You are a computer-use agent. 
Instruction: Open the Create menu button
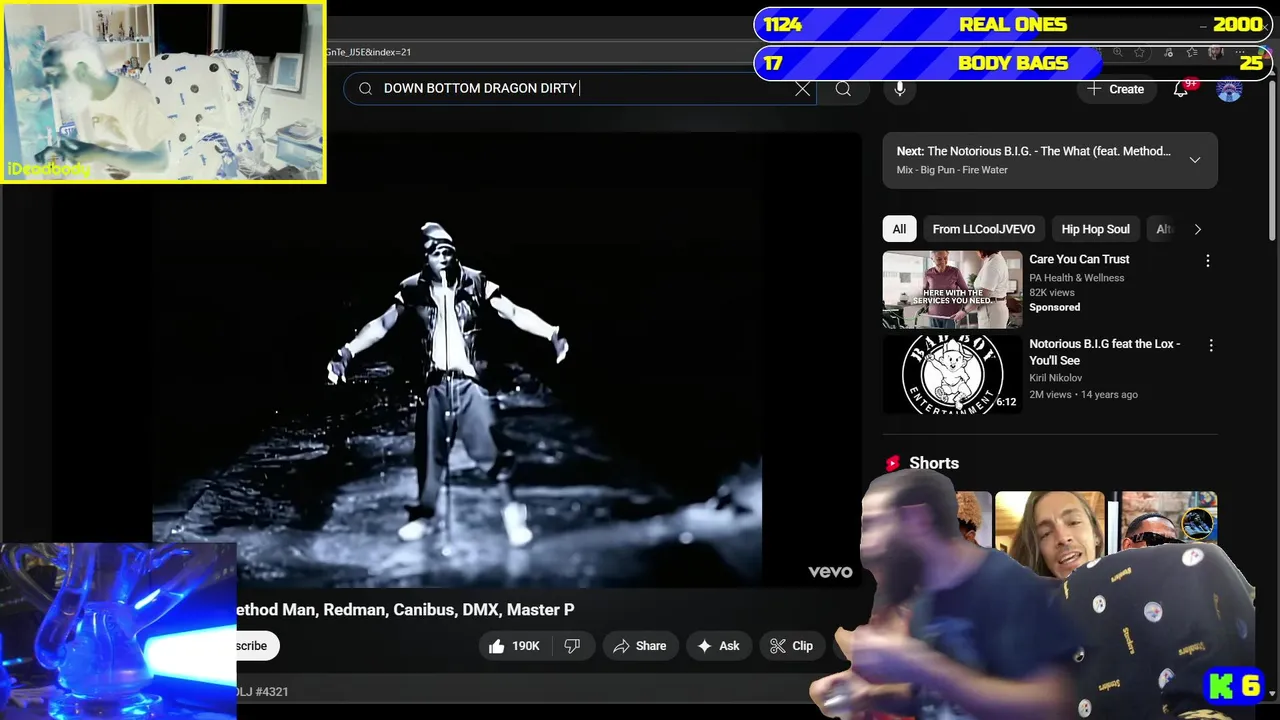[x=1116, y=89]
